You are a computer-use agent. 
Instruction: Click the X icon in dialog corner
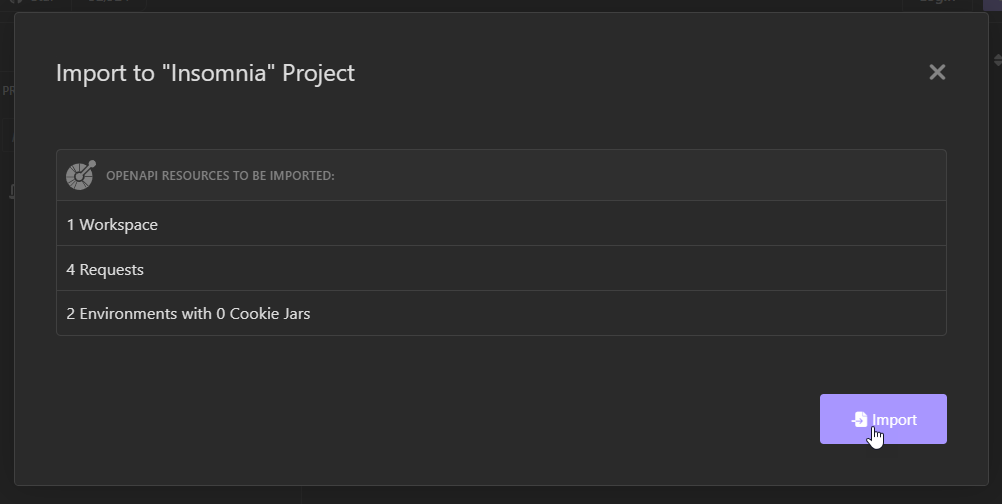click(937, 72)
